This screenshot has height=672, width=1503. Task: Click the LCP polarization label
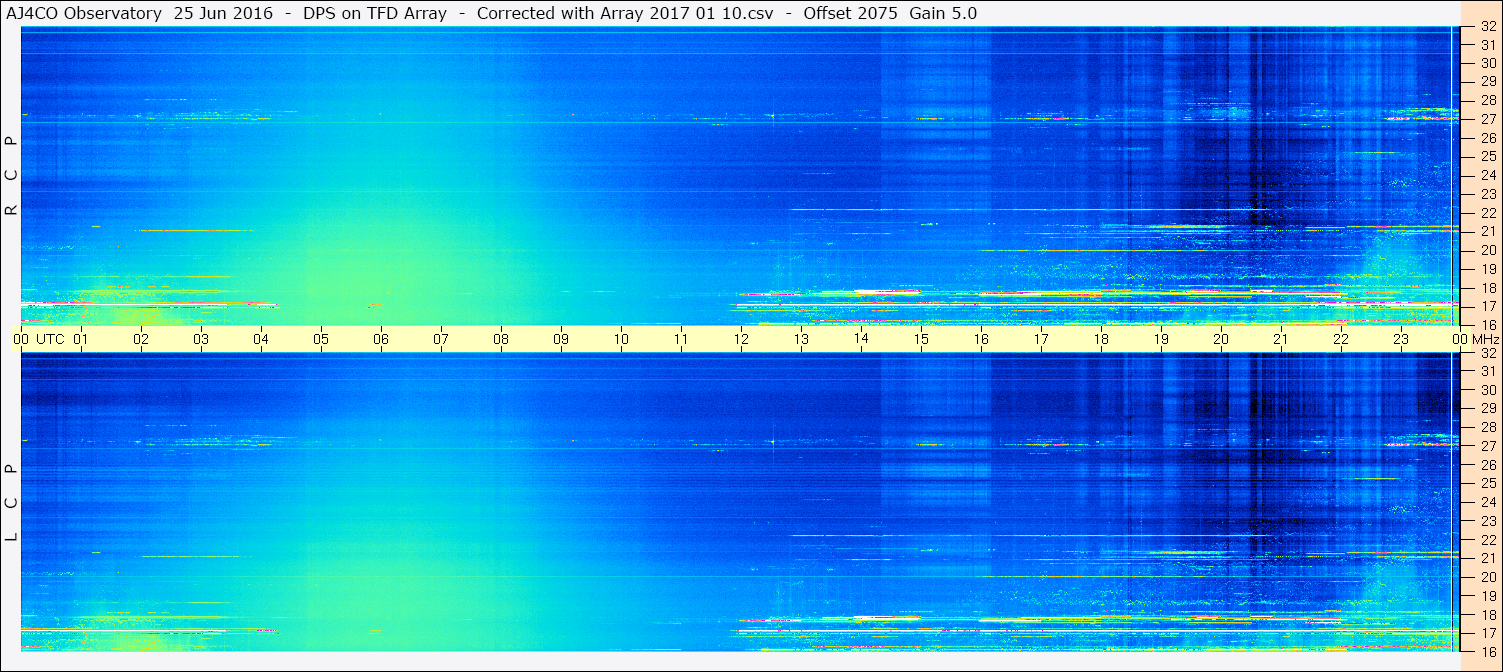11,503
